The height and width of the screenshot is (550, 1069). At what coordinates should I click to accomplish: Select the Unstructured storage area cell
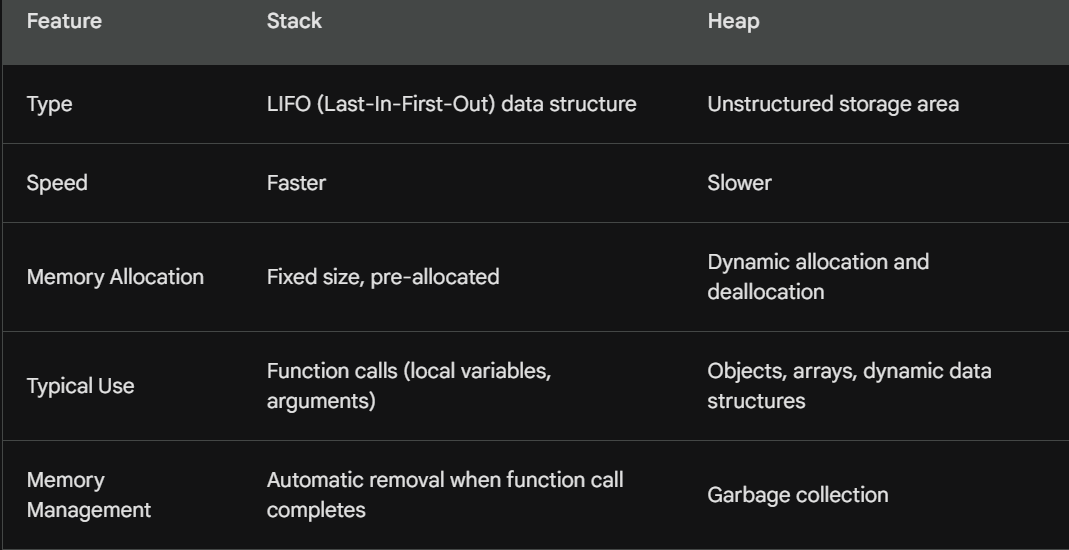click(x=833, y=104)
